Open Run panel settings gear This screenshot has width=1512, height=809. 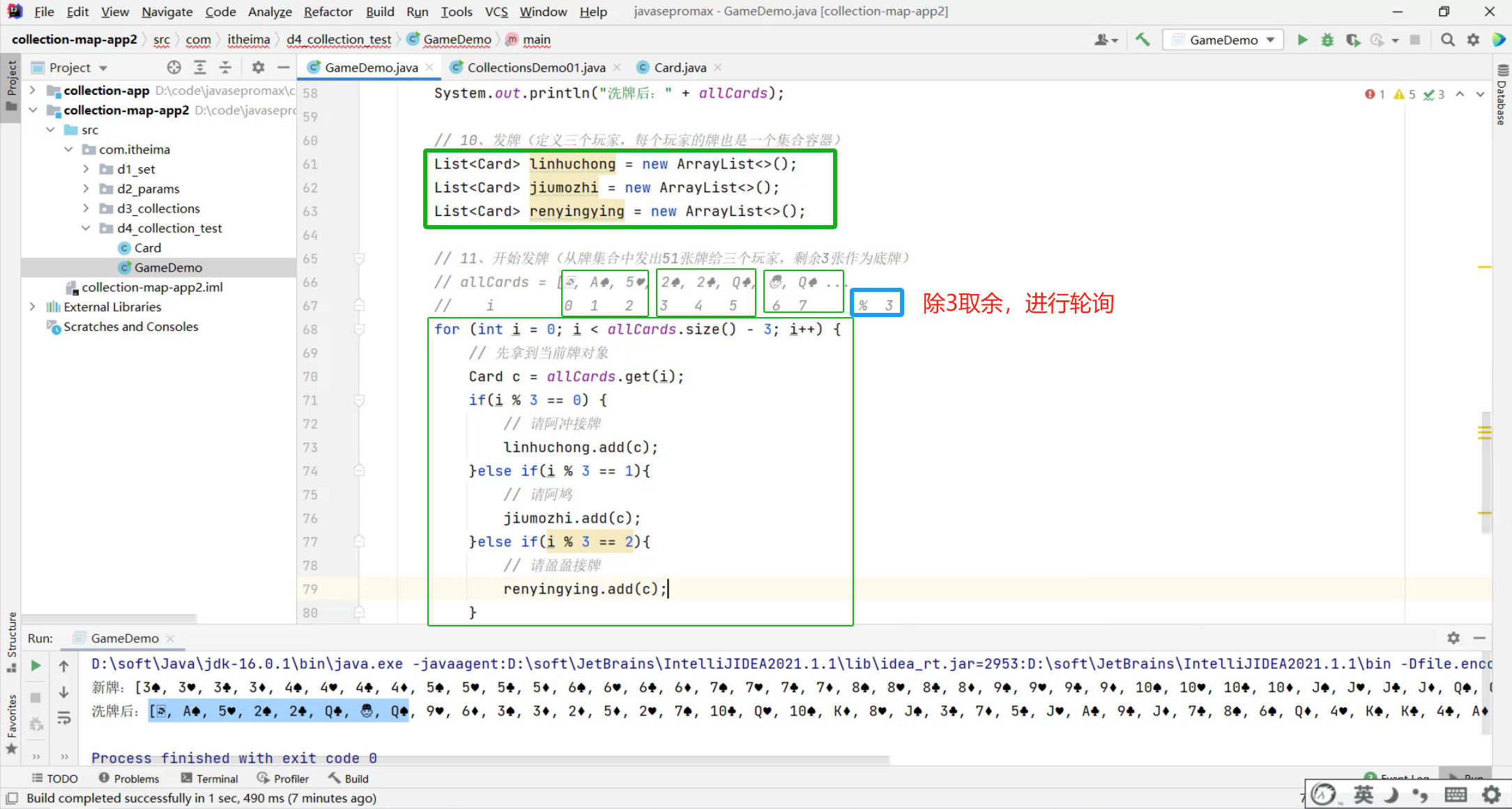click(x=1453, y=638)
